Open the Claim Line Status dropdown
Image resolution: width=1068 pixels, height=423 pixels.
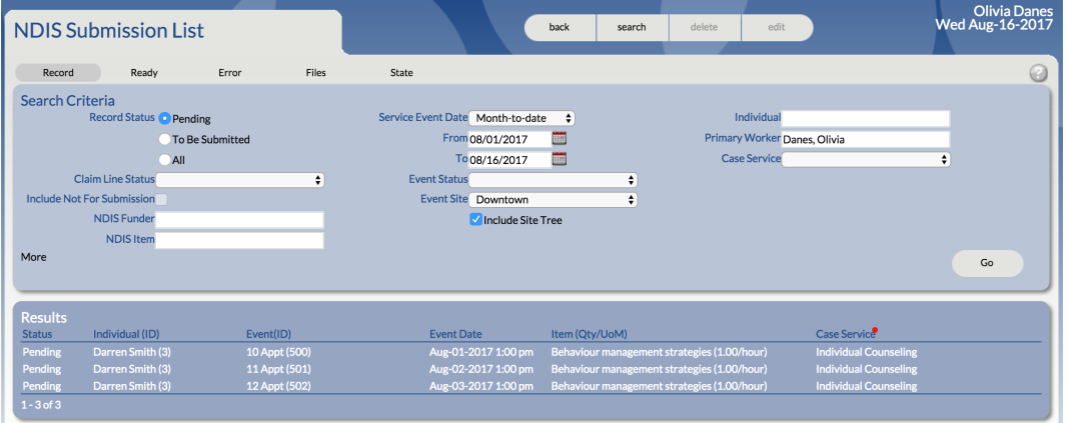pos(240,180)
